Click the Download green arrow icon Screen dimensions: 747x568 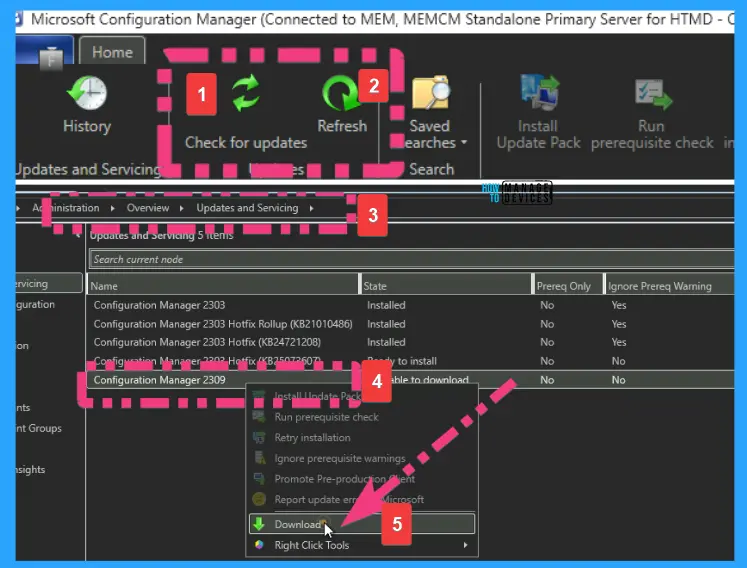(x=259, y=524)
